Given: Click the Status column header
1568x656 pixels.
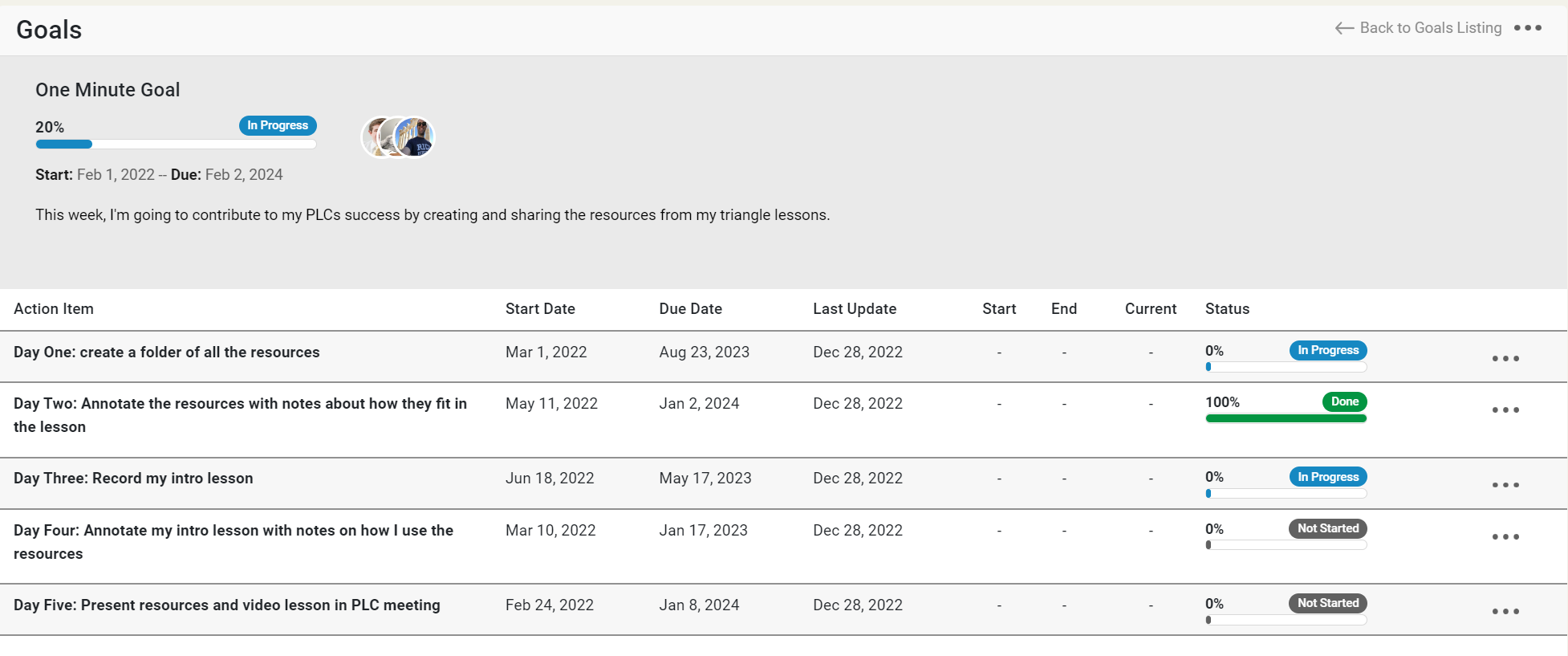Looking at the screenshot, I should click(x=1227, y=309).
